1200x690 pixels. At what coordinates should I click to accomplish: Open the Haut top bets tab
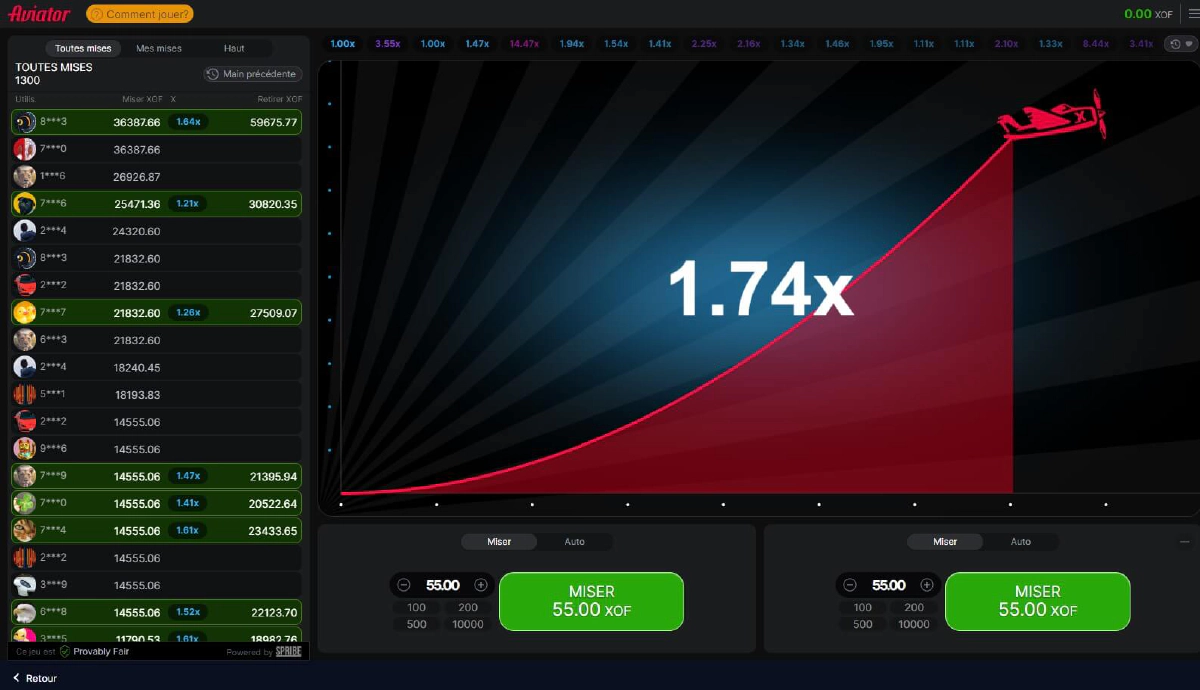click(x=234, y=48)
